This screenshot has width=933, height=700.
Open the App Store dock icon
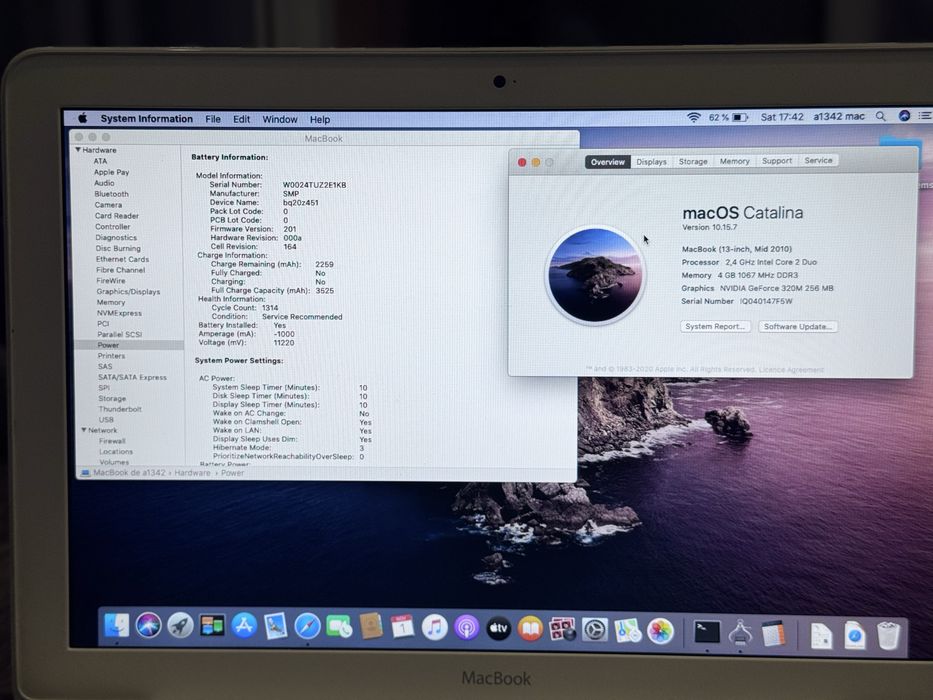coord(243,626)
